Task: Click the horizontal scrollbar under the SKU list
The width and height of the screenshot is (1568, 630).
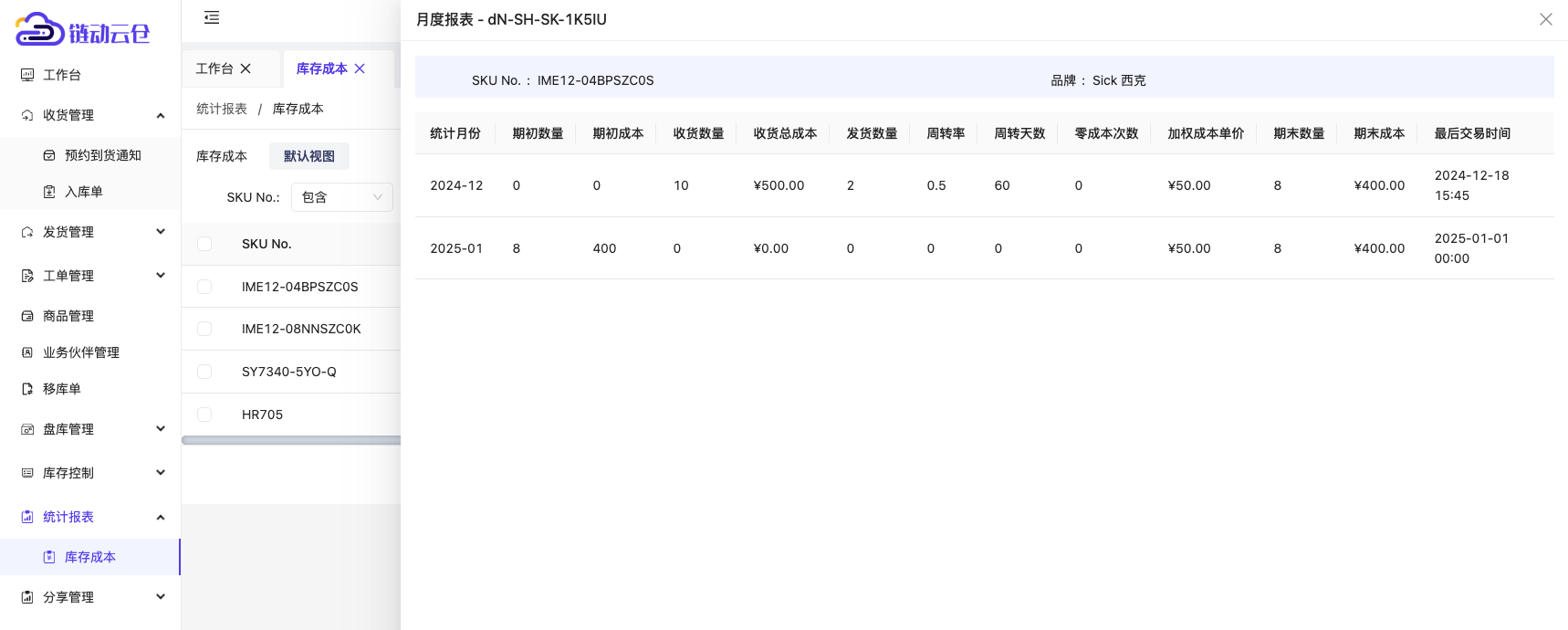Action: (291, 440)
